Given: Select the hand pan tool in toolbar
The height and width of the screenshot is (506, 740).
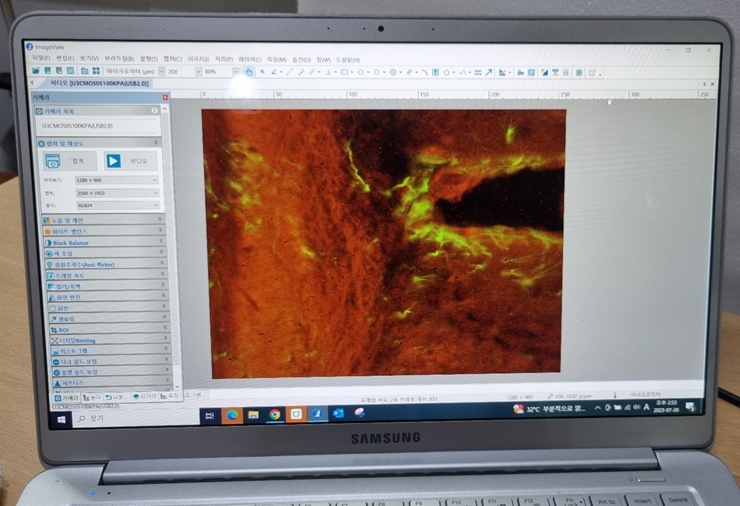Looking at the screenshot, I should coord(249,72).
